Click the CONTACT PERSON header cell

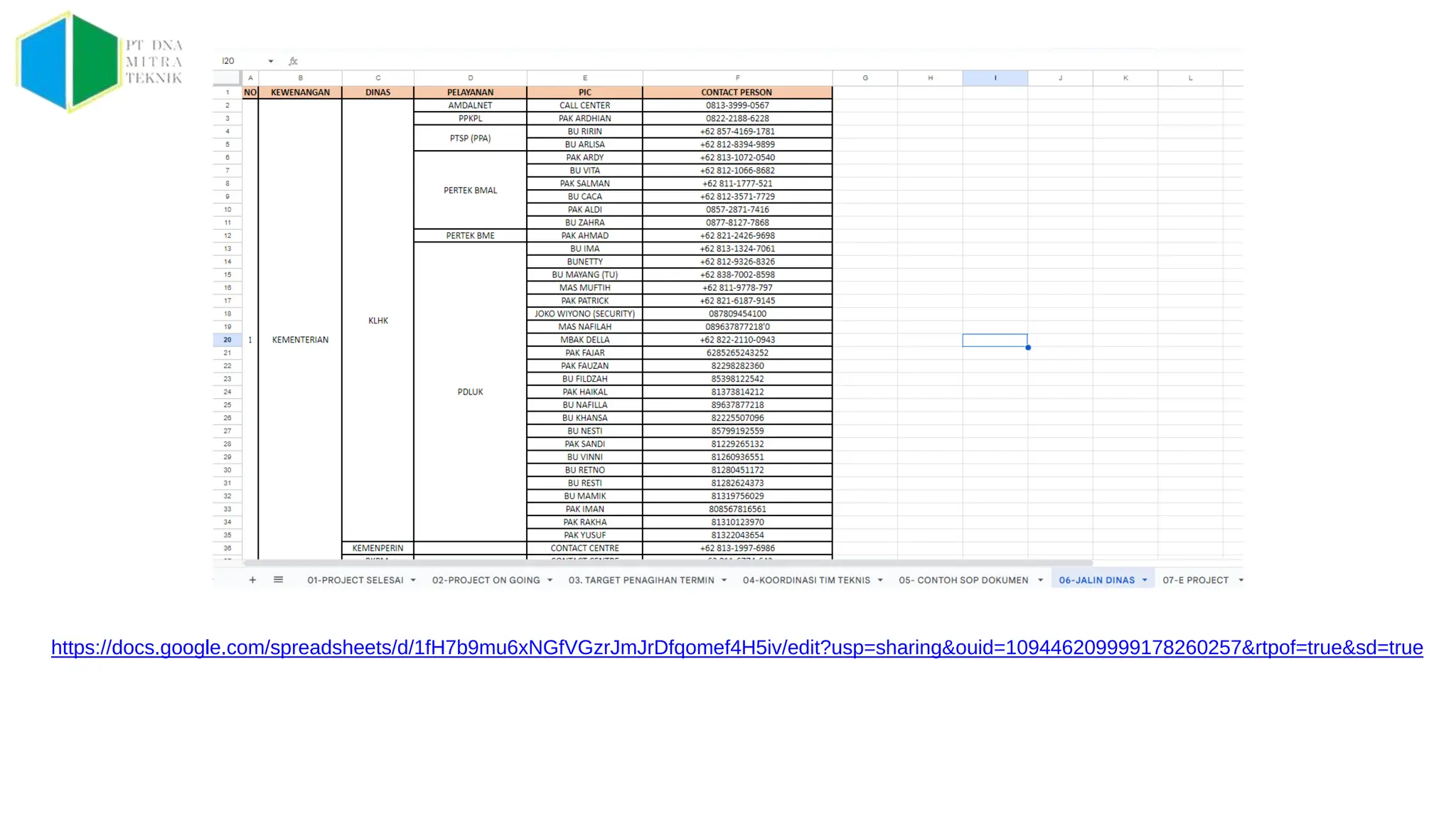click(737, 92)
